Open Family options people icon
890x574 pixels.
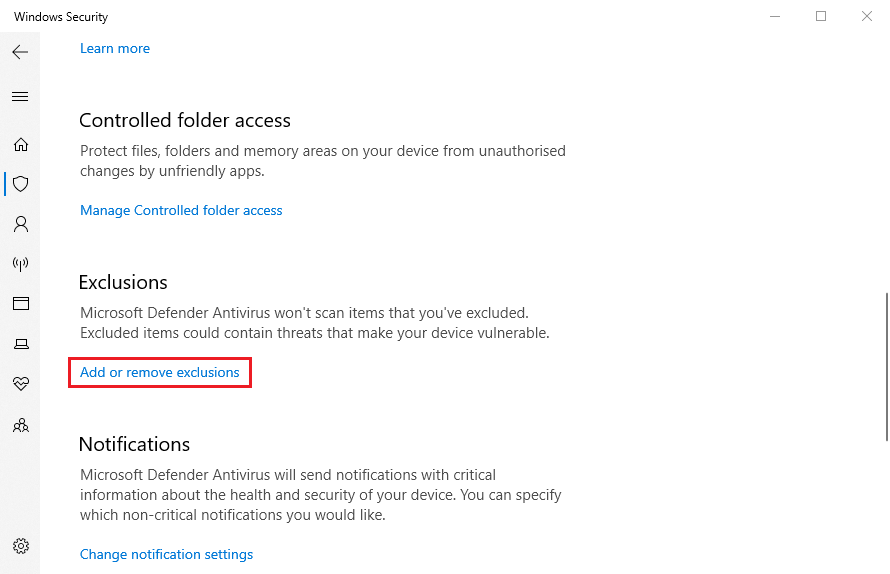tap(21, 425)
